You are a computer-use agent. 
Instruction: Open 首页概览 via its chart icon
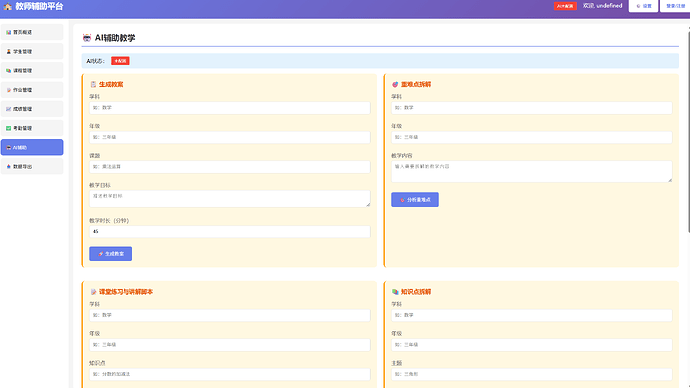coord(8,32)
